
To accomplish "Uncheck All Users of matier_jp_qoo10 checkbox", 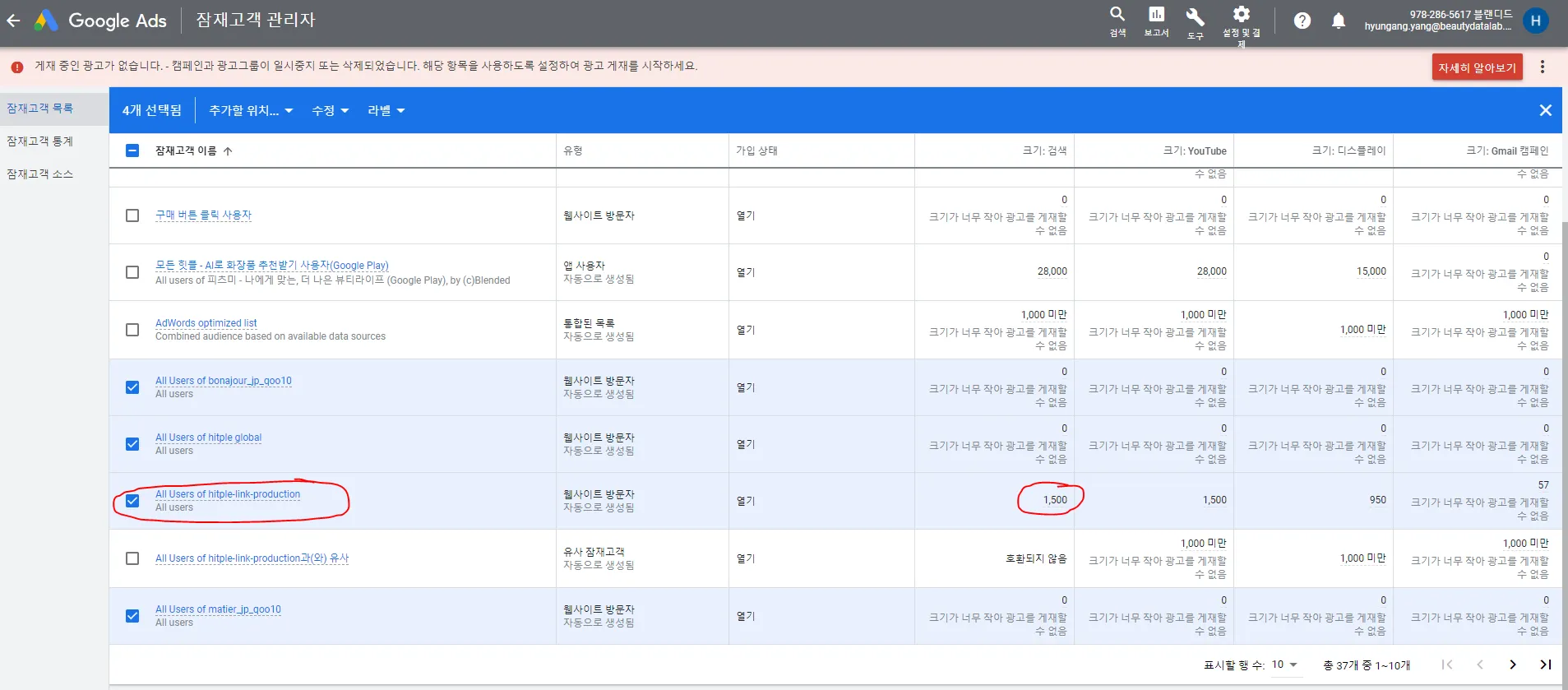I will click(x=132, y=616).
